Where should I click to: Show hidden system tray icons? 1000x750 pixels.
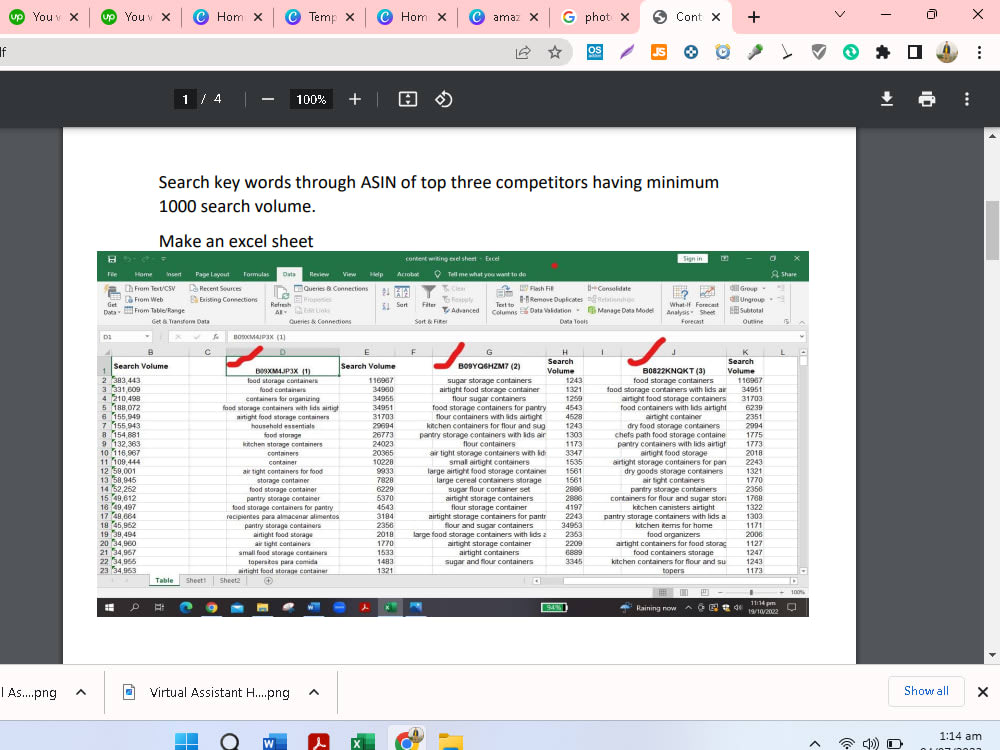(814, 744)
